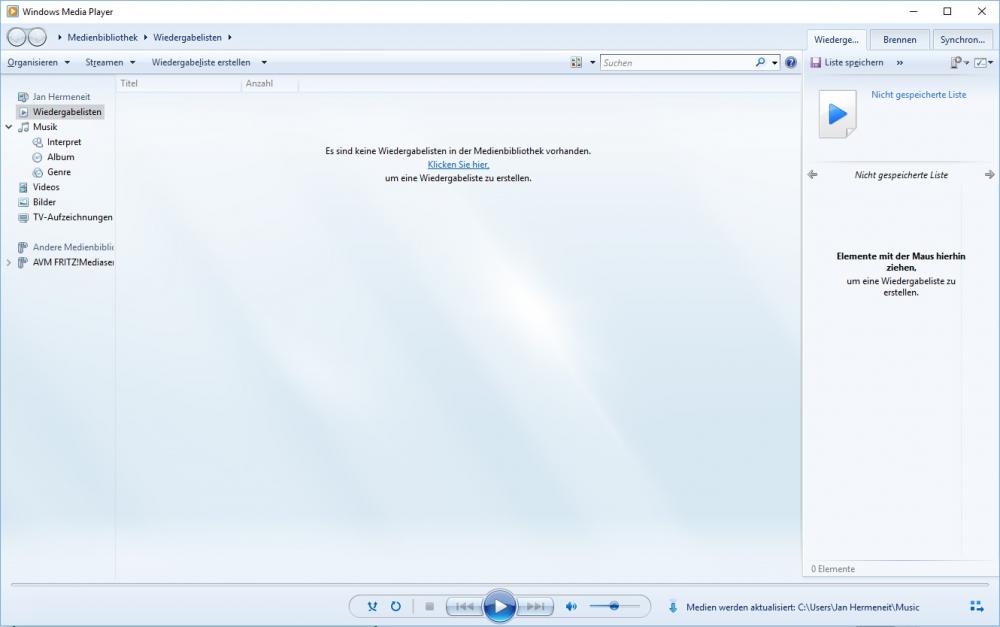Switch to the Synchronisieren tab
The image size is (1000, 627).
click(x=962, y=40)
